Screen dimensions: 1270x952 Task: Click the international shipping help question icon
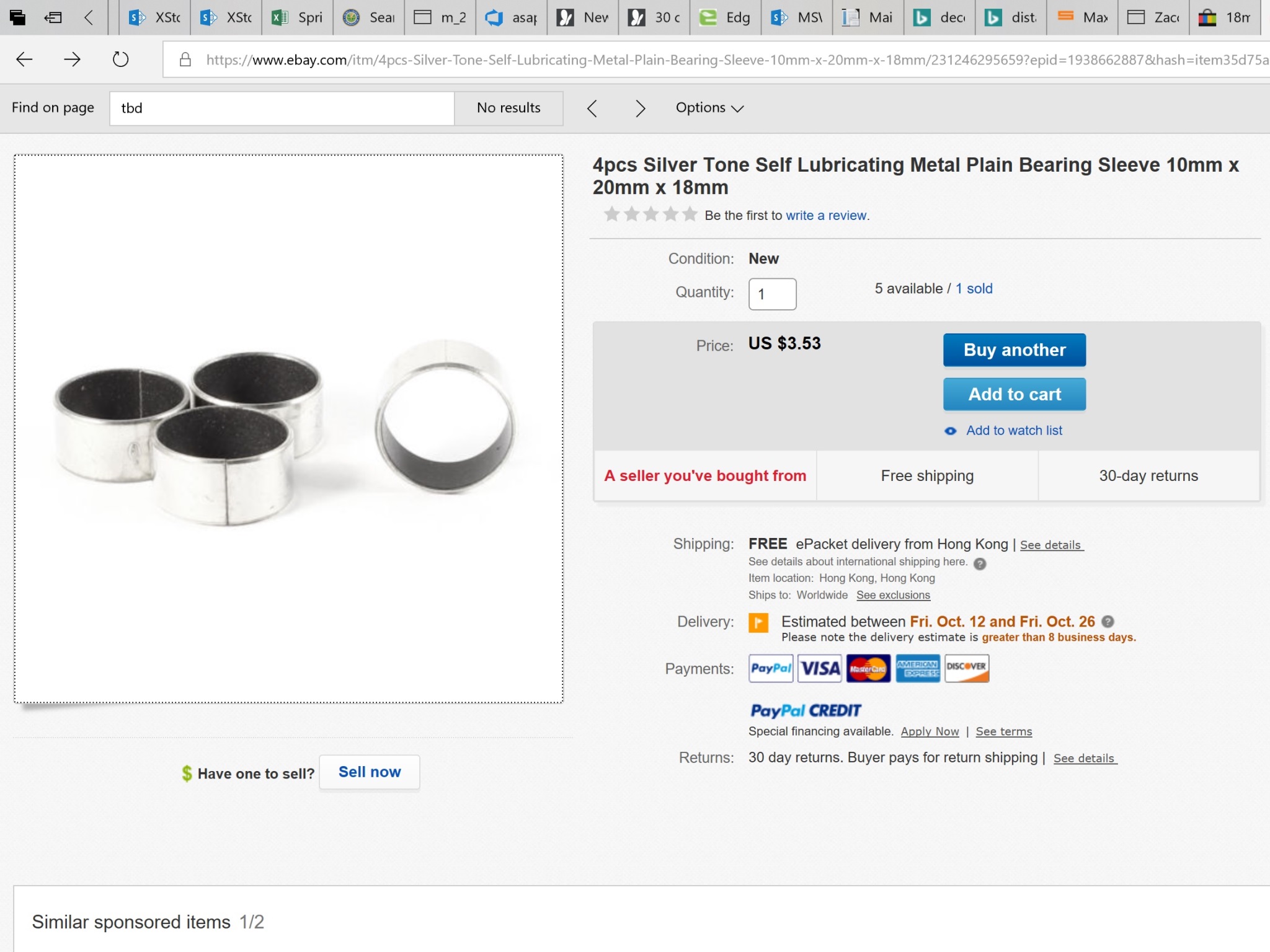pyautogui.click(x=980, y=563)
